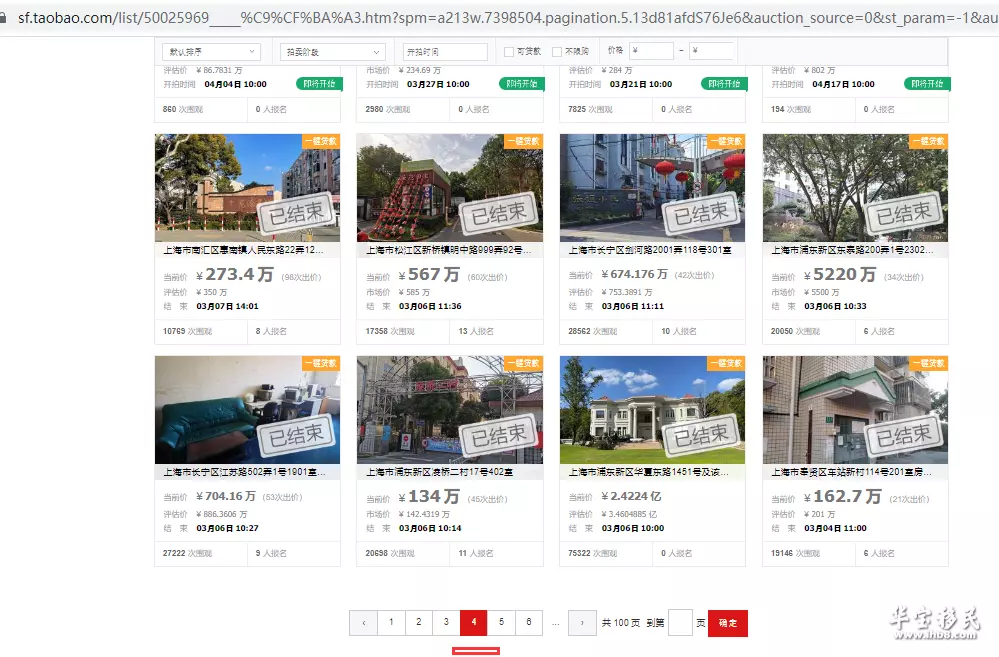Click the 162.7万 listing building photo
Screen dimensions: 999x657
855,410
